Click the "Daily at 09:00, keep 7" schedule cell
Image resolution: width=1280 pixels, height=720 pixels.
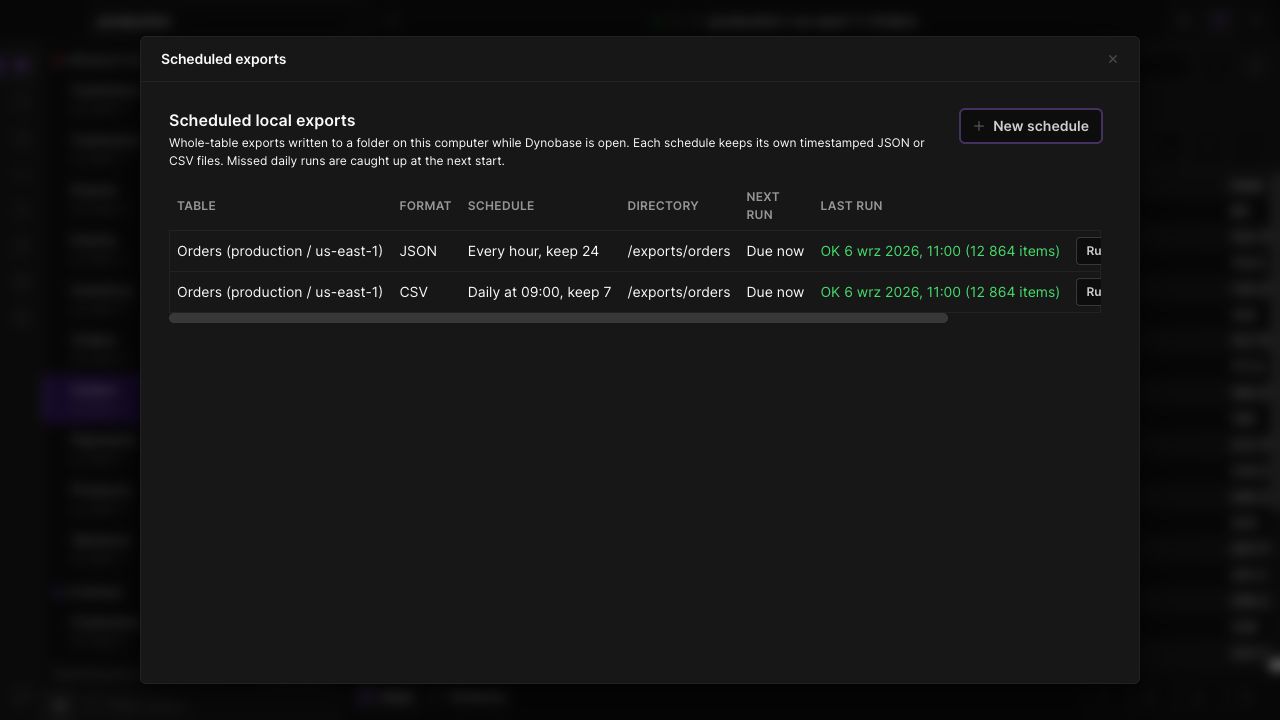539,292
